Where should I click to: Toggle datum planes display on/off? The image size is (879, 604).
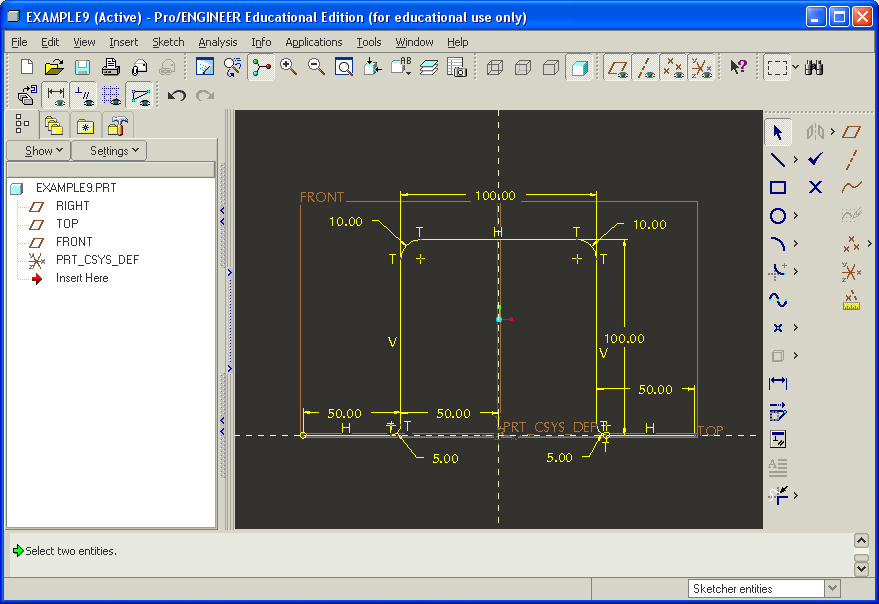(x=618, y=67)
